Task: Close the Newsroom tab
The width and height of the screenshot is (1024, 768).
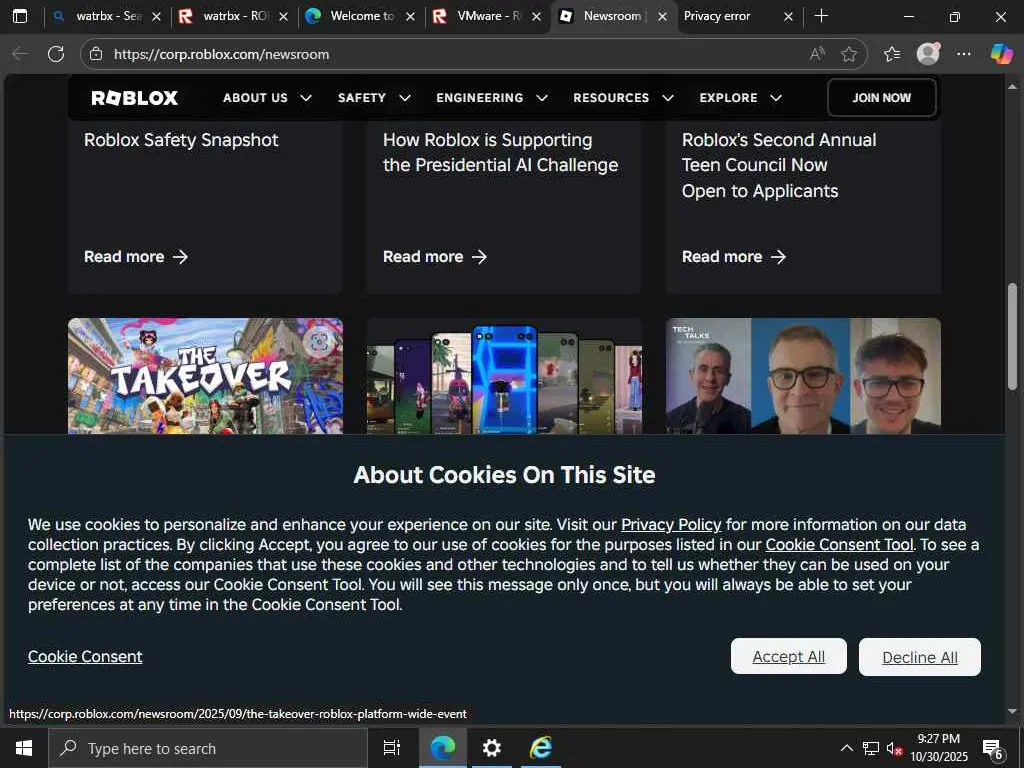Action: click(x=662, y=17)
